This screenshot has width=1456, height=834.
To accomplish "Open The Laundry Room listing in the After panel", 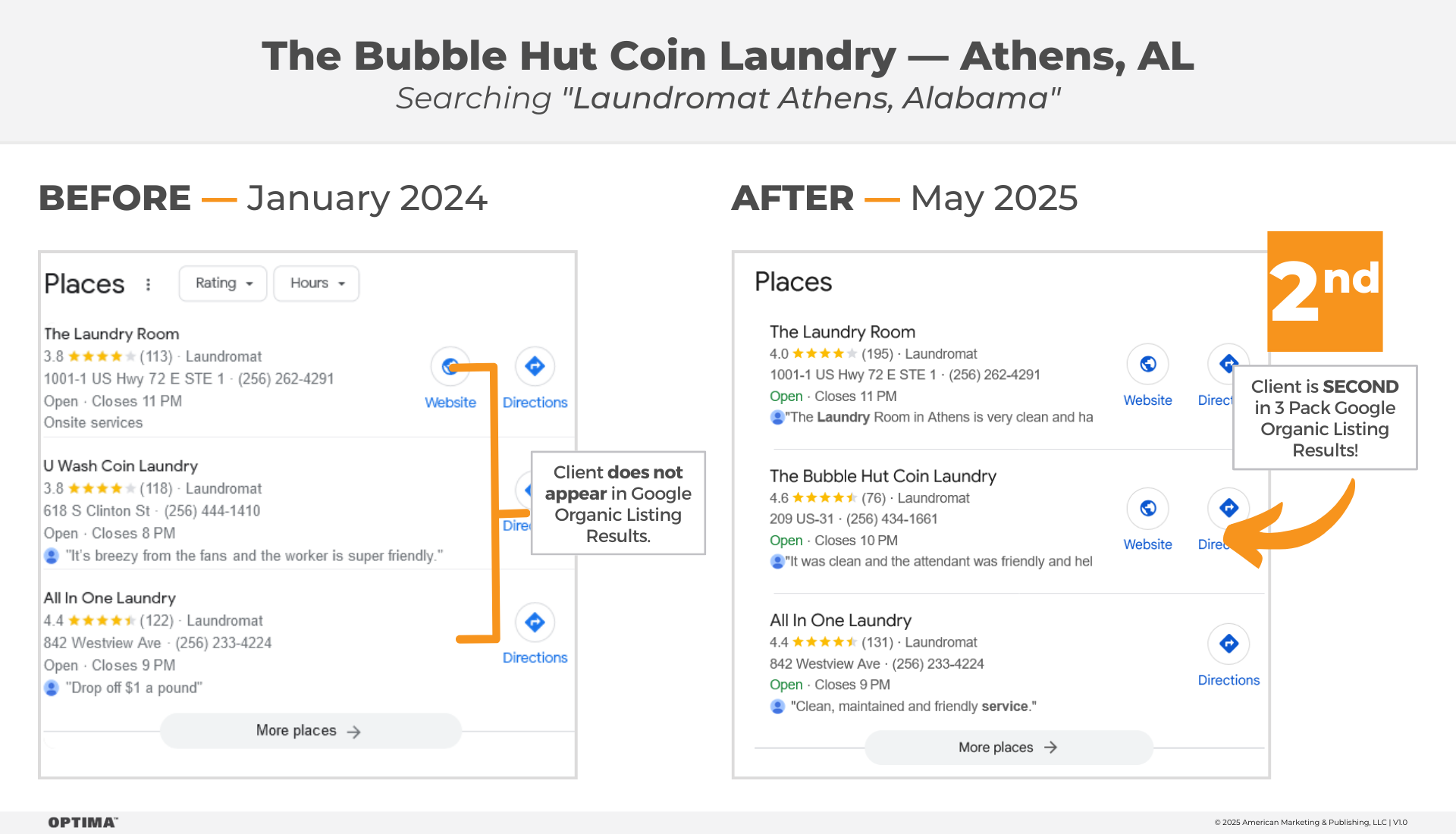I will tap(843, 332).
